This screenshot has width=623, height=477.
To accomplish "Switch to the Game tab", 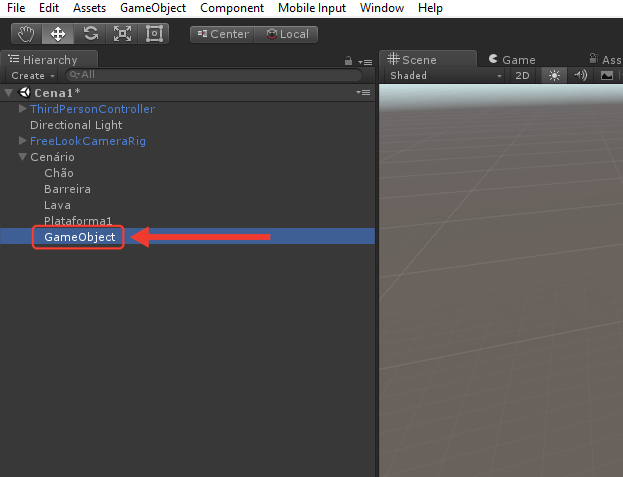I will click(512, 60).
